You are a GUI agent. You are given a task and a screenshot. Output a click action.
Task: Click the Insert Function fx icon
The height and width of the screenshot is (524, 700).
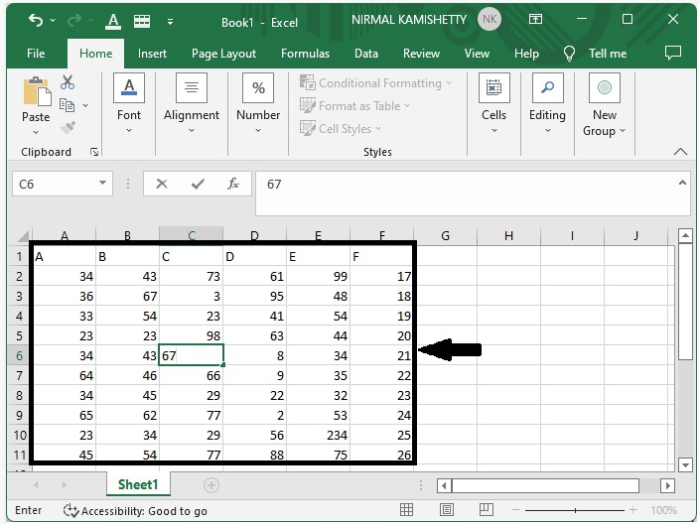pos(233,184)
